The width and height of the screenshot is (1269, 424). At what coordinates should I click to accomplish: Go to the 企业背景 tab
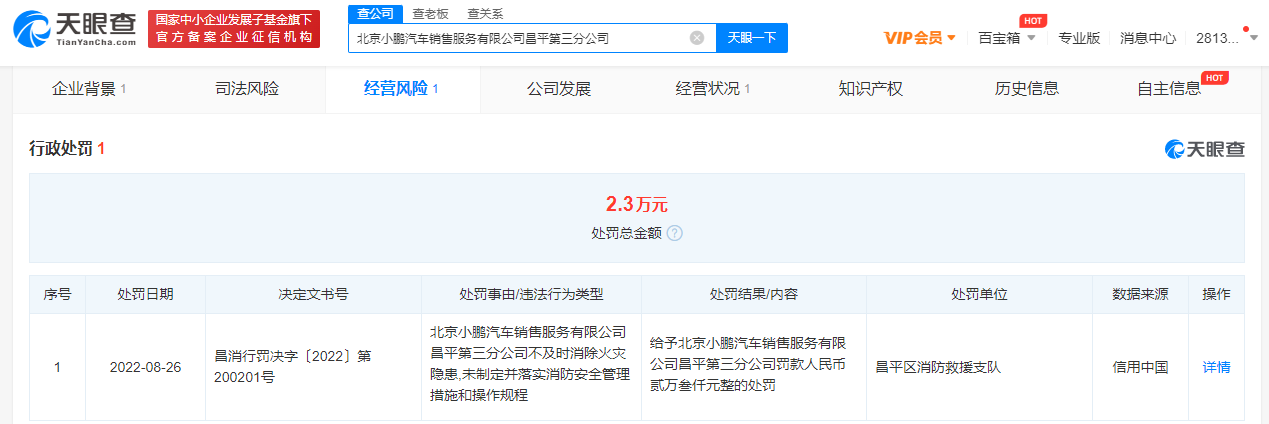coord(89,89)
